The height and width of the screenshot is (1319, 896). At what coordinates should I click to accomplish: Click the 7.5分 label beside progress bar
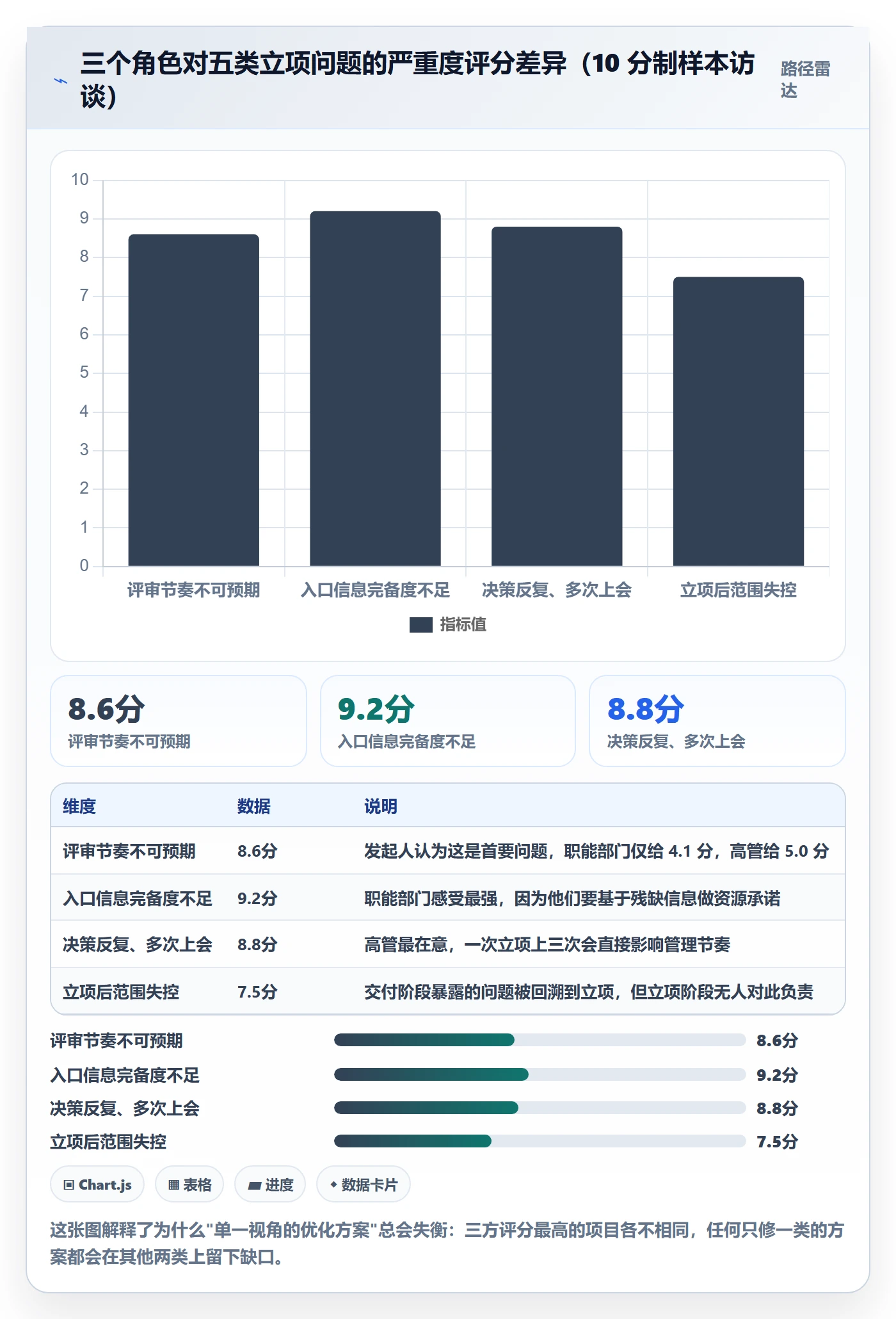(x=777, y=1141)
